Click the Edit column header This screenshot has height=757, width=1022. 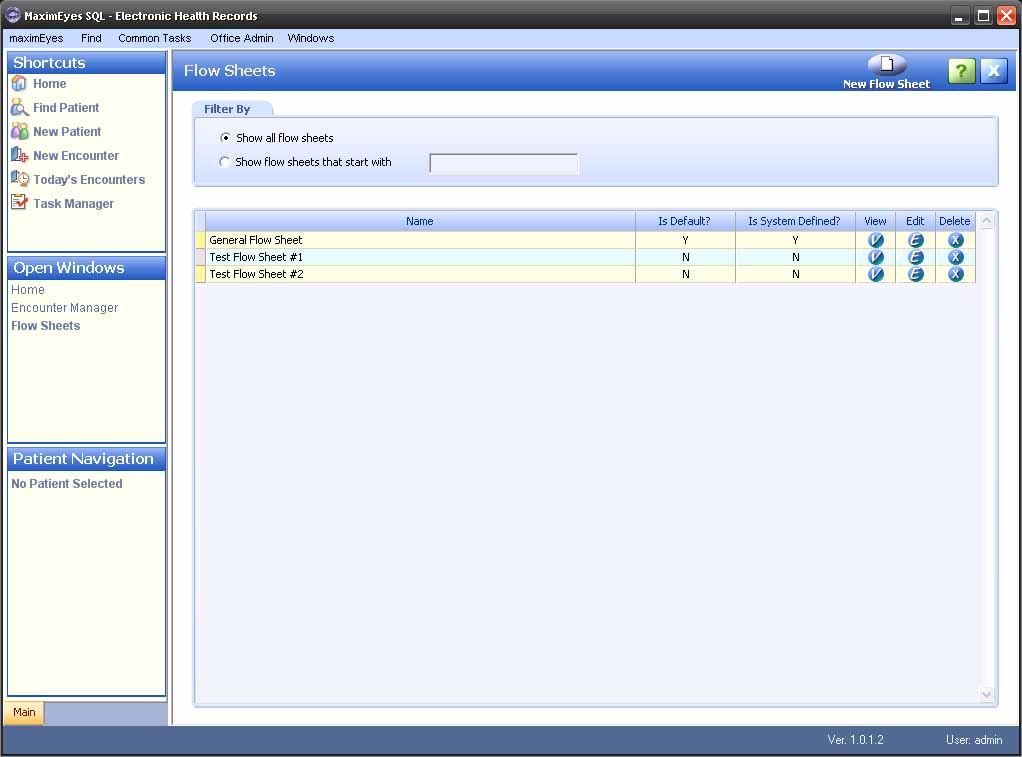click(915, 221)
